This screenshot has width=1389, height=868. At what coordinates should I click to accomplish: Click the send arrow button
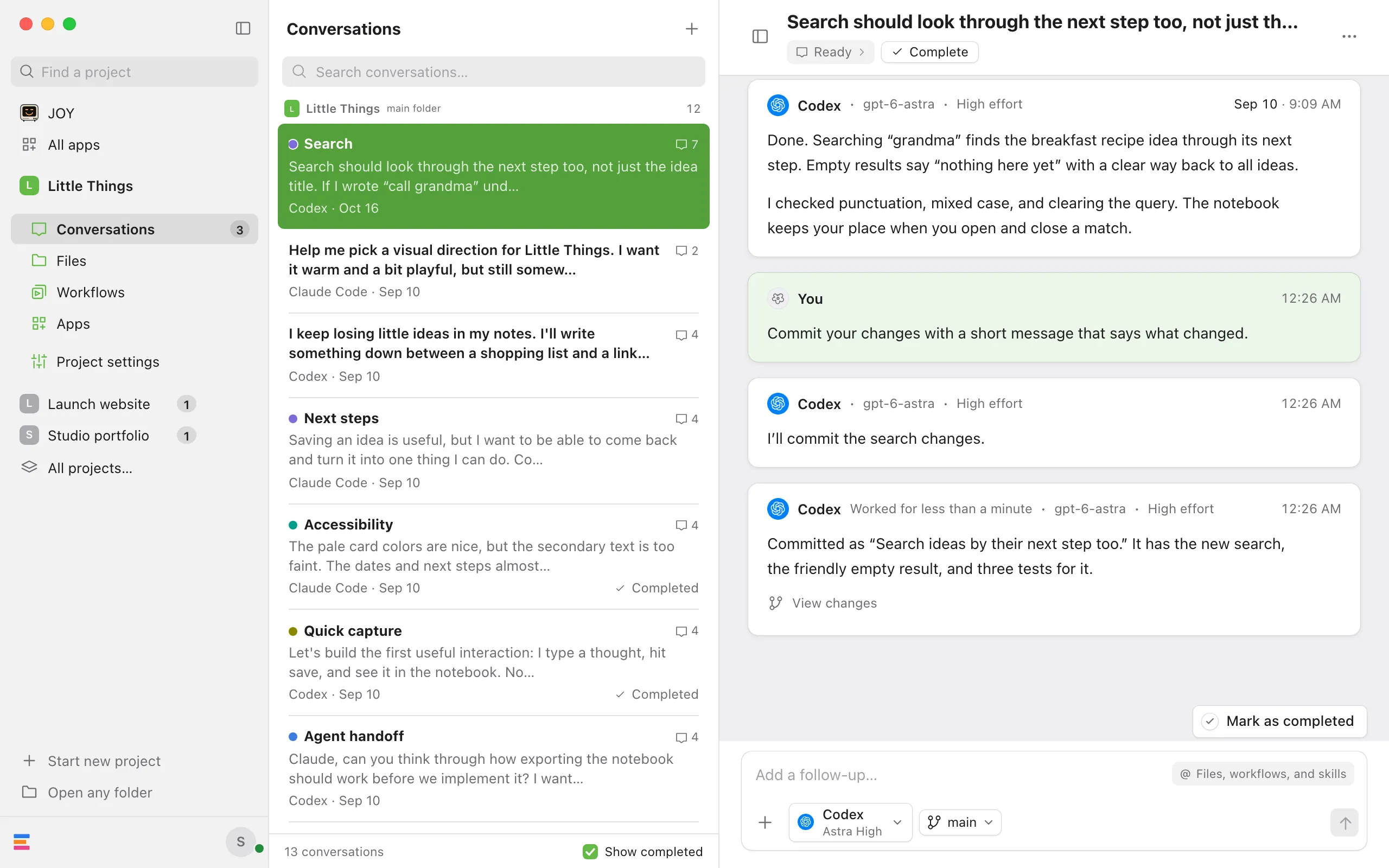1345,822
